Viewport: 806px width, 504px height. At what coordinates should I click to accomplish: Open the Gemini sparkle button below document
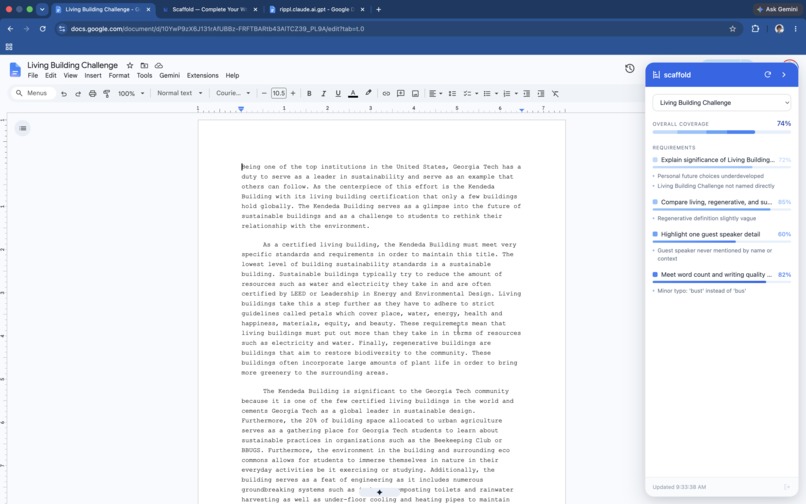379,492
